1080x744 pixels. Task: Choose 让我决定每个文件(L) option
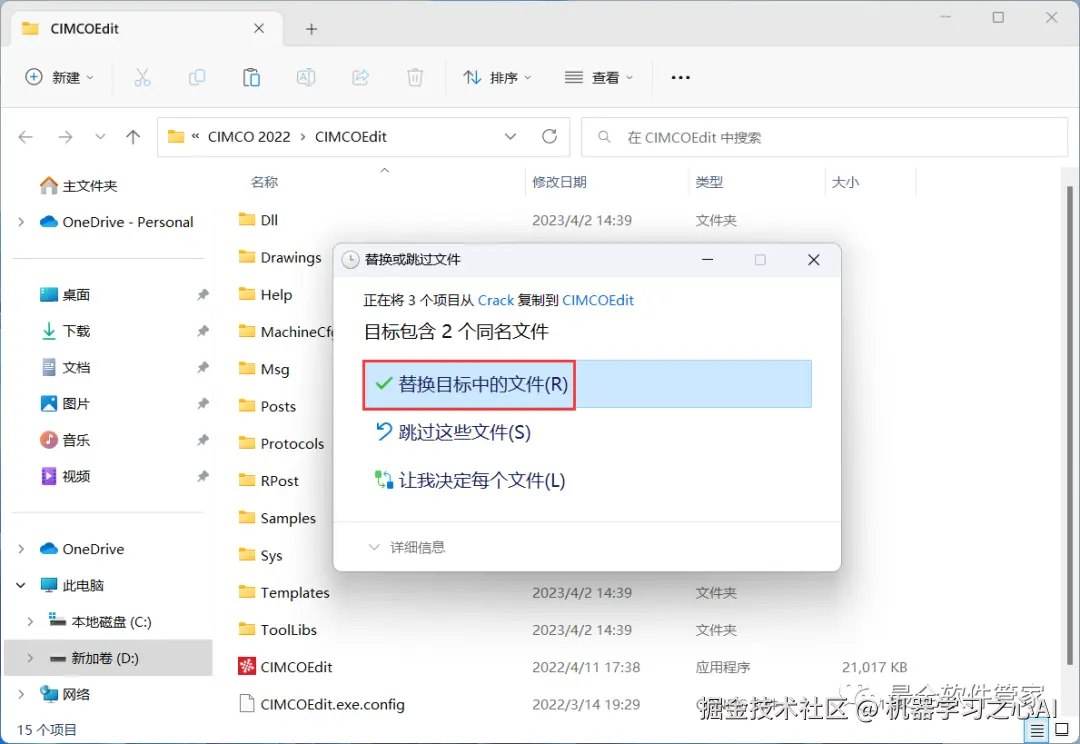(470, 480)
